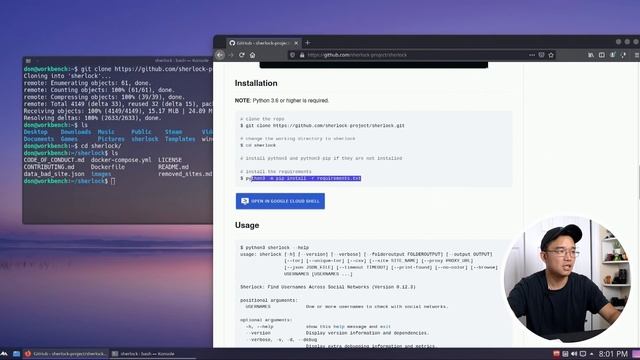Switch to Firefox GitHub taskbar entry
This screenshot has width=640, height=360.
pos(65,353)
